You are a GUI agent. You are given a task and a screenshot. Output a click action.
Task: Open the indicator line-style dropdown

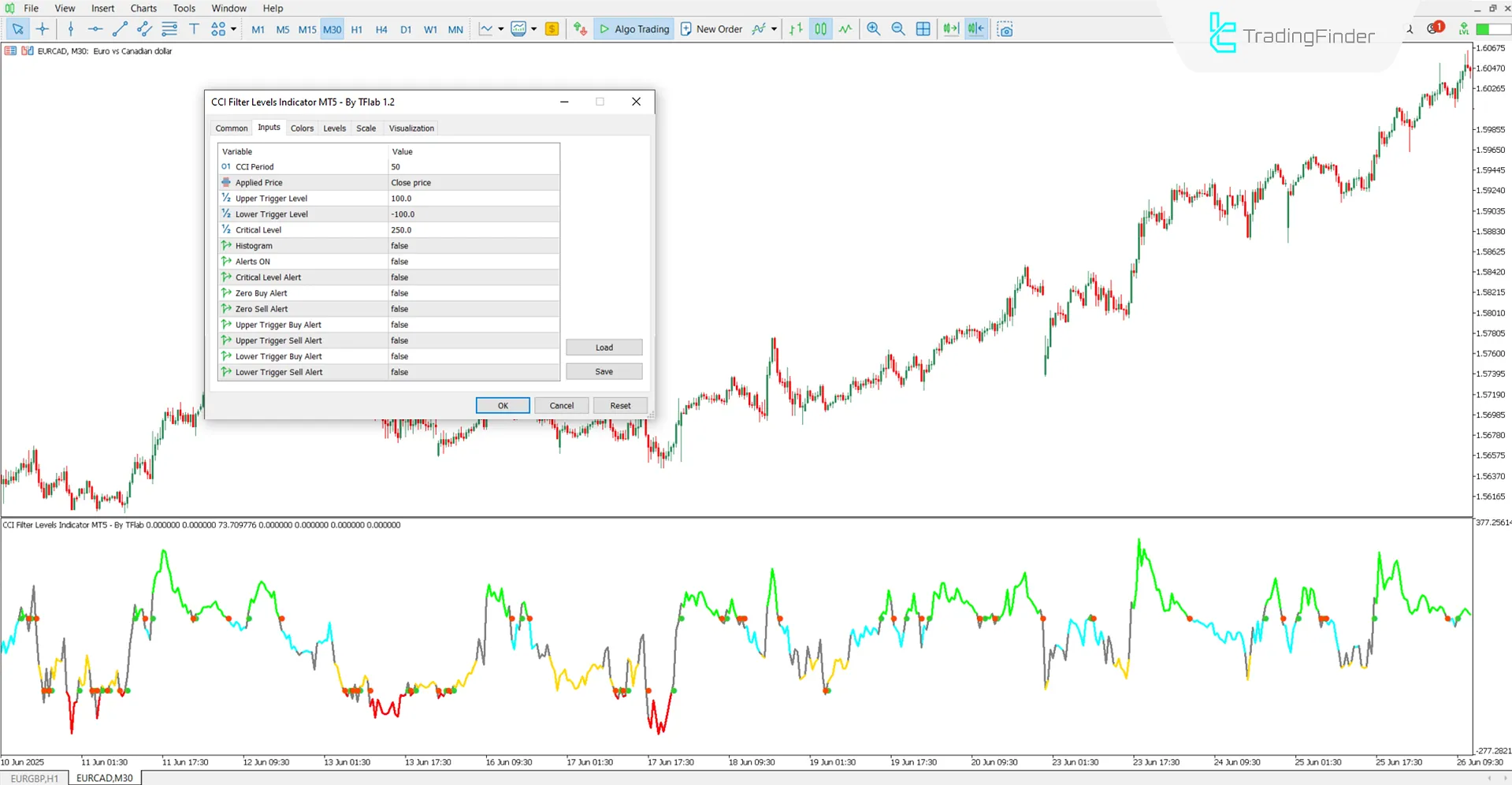(x=500, y=29)
